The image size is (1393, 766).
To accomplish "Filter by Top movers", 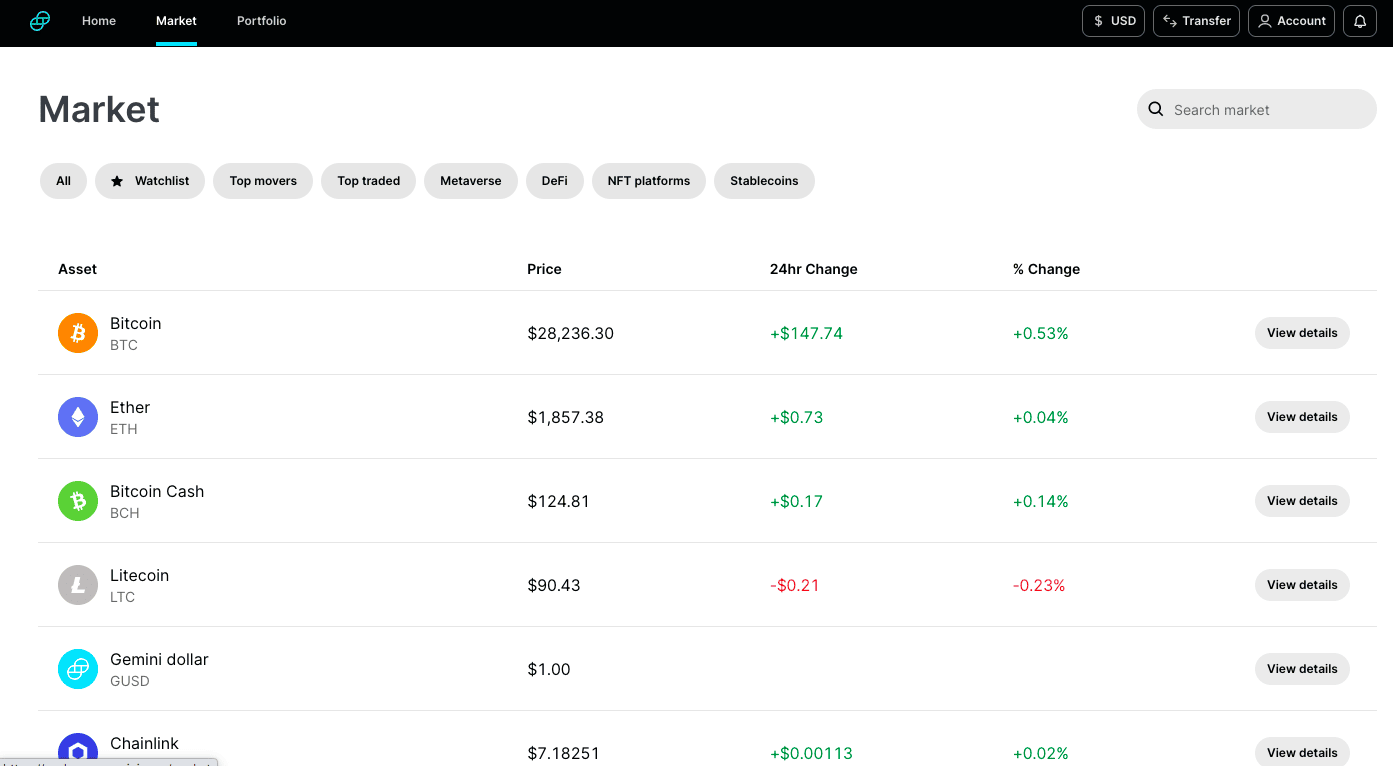I will [263, 181].
